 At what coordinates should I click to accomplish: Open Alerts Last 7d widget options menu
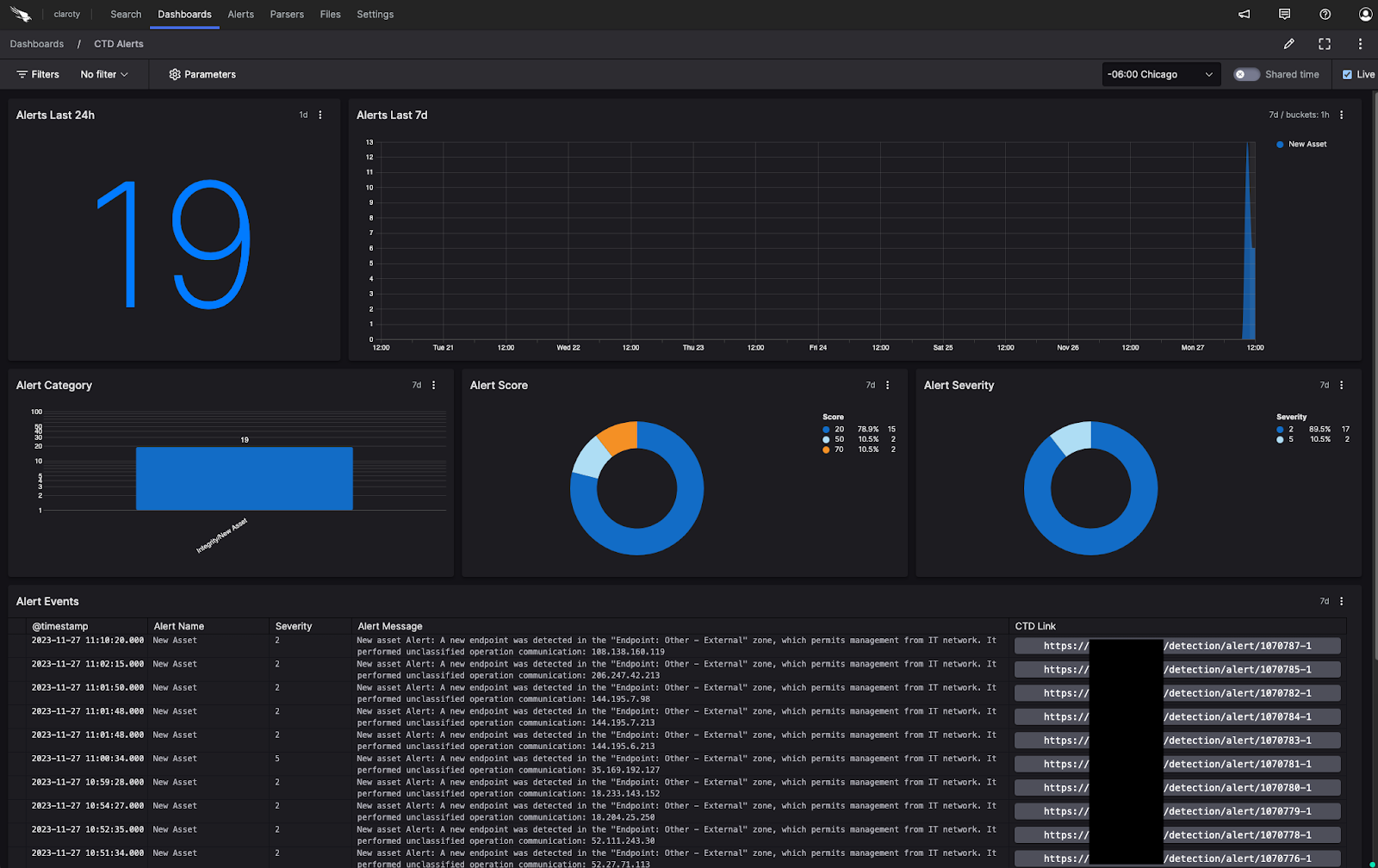tap(1341, 115)
